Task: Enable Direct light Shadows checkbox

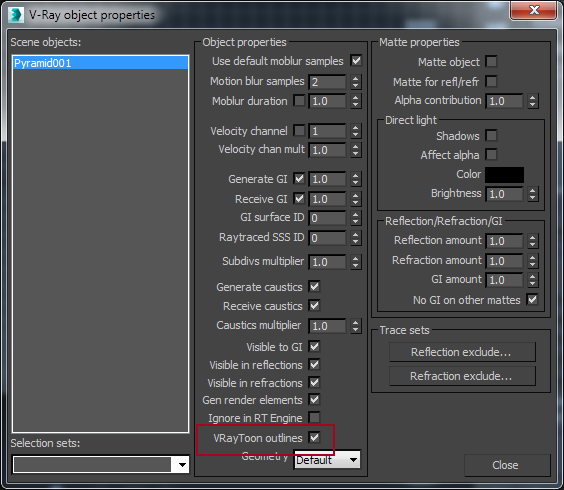Action: [491, 136]
